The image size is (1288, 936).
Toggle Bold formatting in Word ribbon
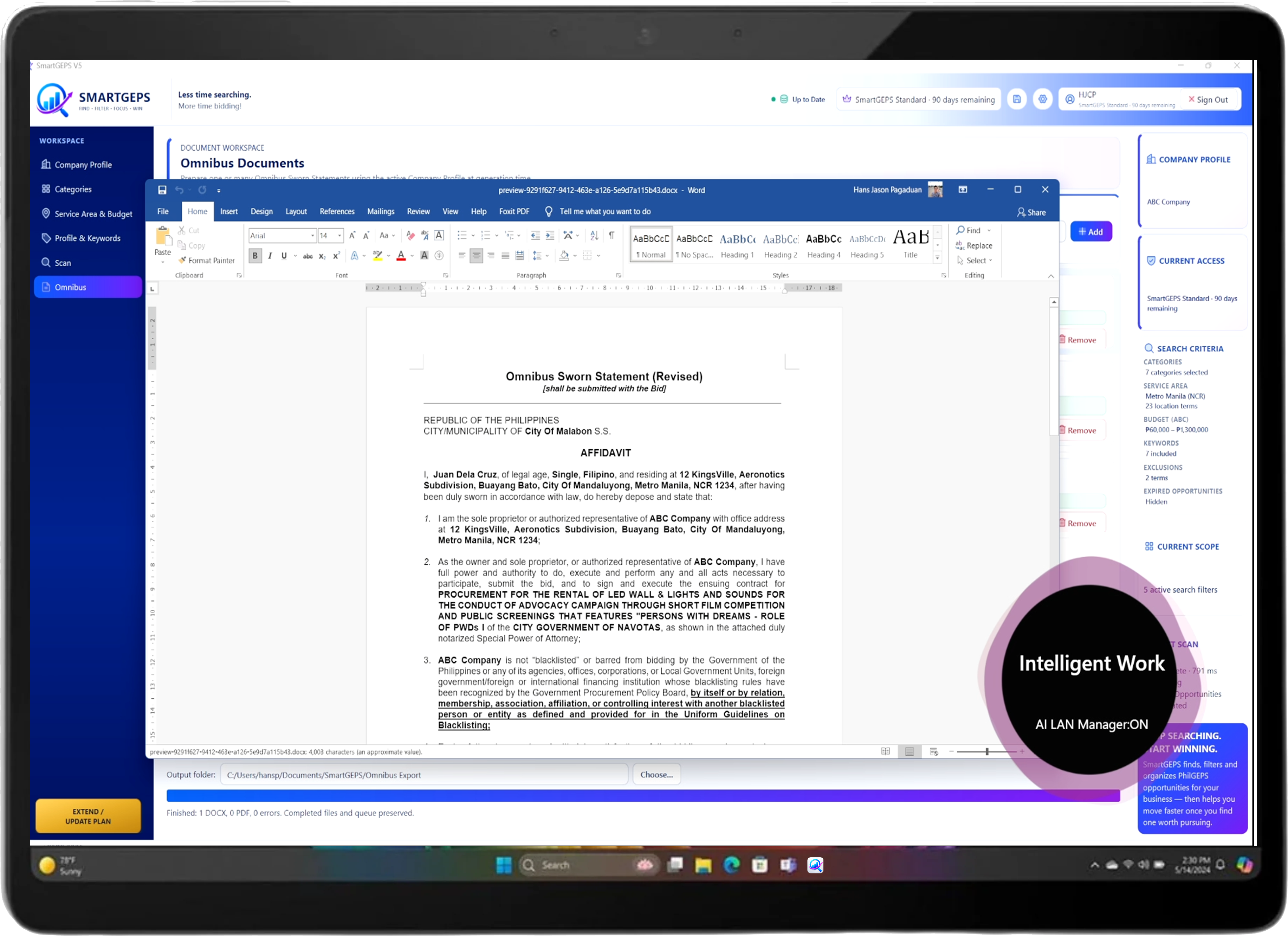click(x=255, y=256)
